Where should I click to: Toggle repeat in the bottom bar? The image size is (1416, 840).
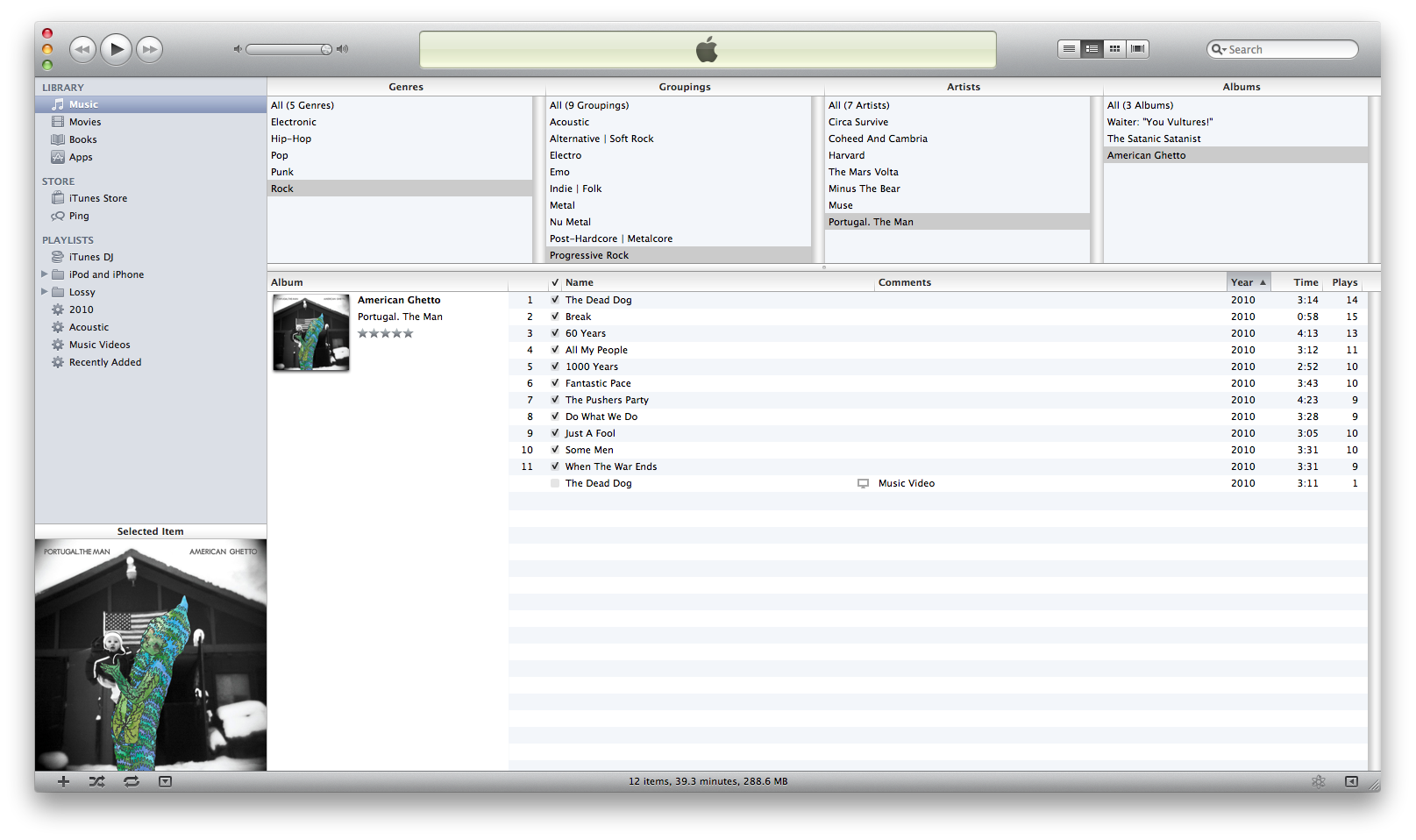click(x=132, y=781)
